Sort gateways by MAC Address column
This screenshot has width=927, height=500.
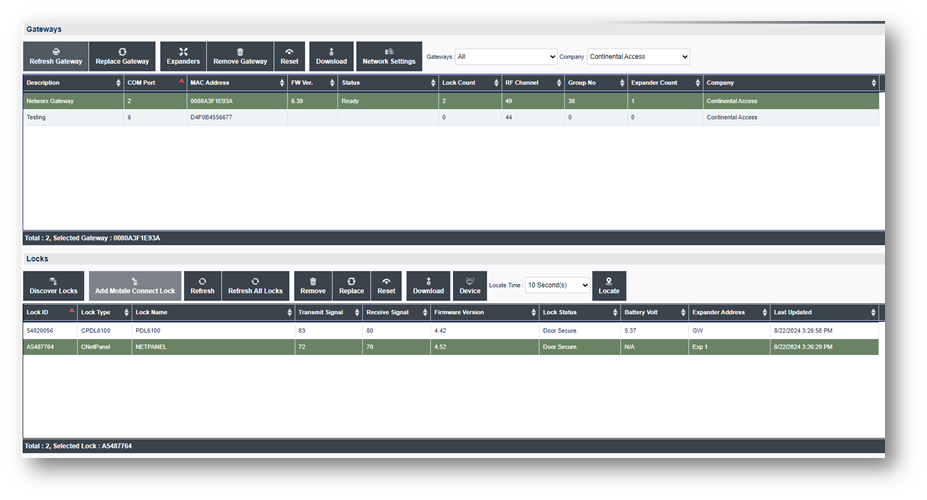(235, 83)
